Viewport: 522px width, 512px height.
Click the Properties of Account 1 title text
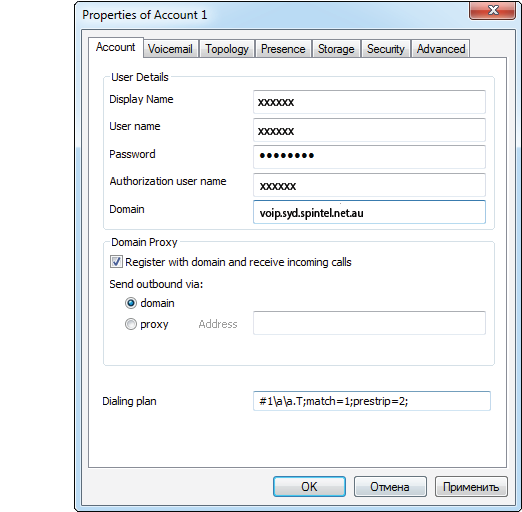[x=145, y=15]
